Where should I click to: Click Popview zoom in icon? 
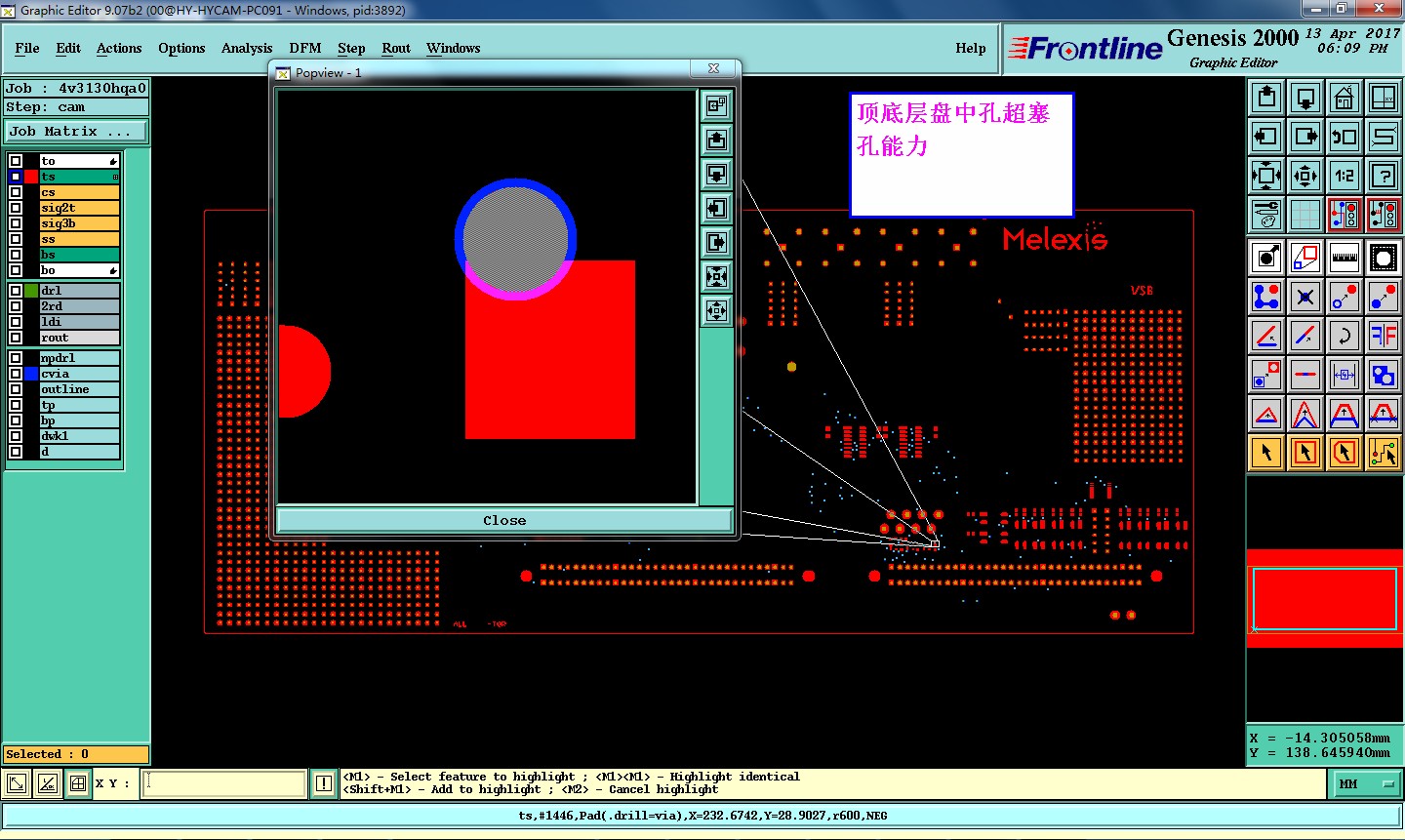pyautogui.click(x=716, y=277)
